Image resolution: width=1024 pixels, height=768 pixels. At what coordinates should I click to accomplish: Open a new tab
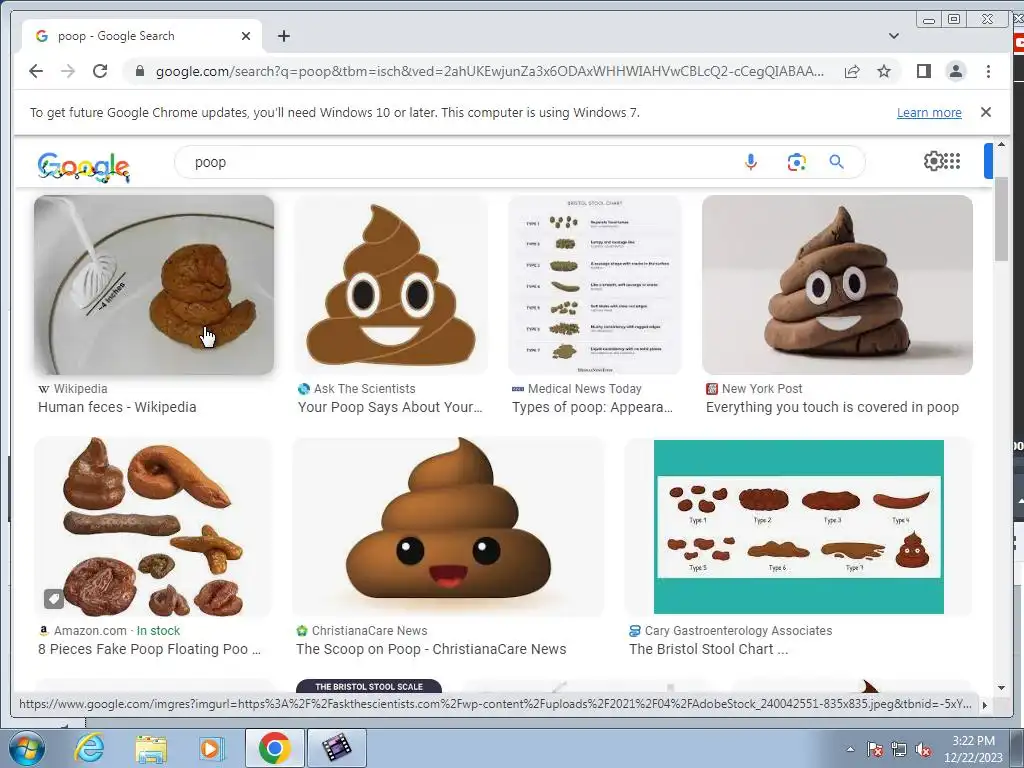[283, 36]
